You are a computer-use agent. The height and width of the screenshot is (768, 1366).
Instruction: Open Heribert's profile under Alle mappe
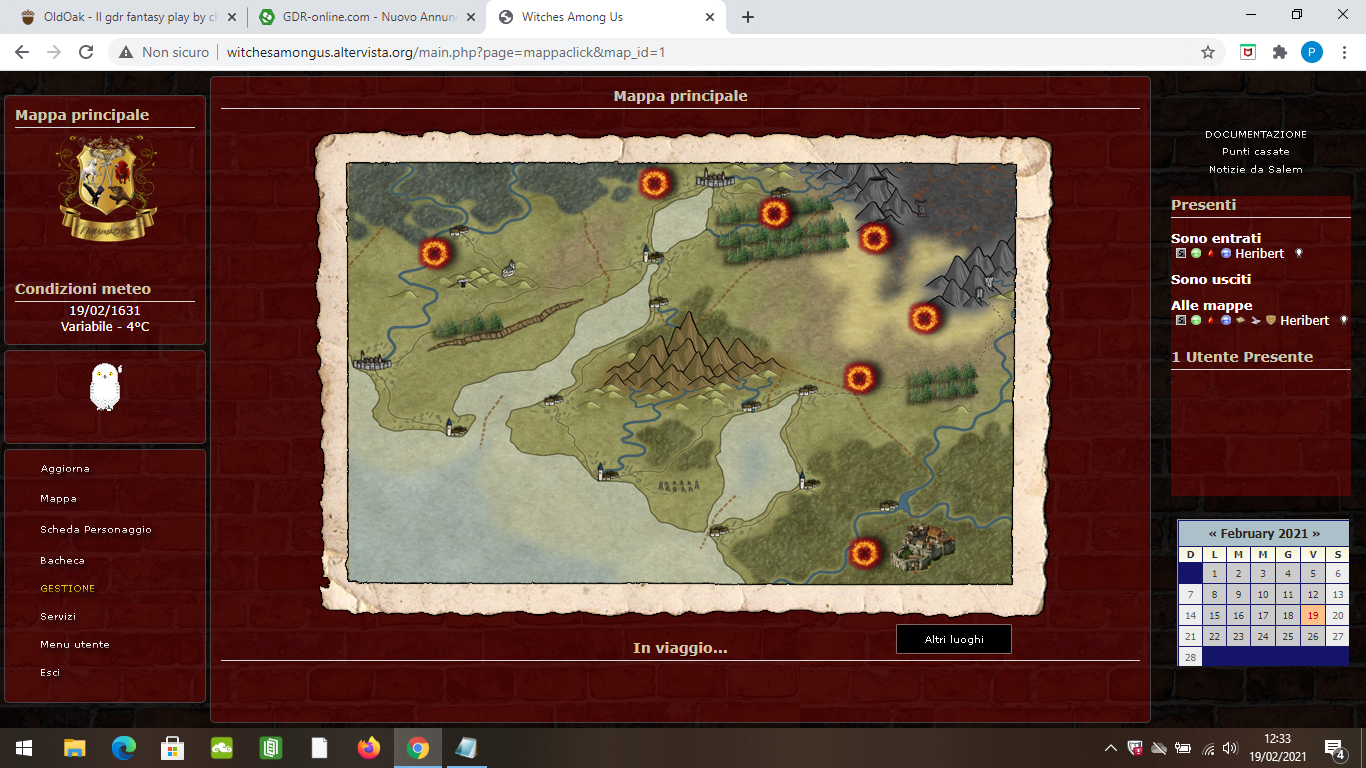1305,320
